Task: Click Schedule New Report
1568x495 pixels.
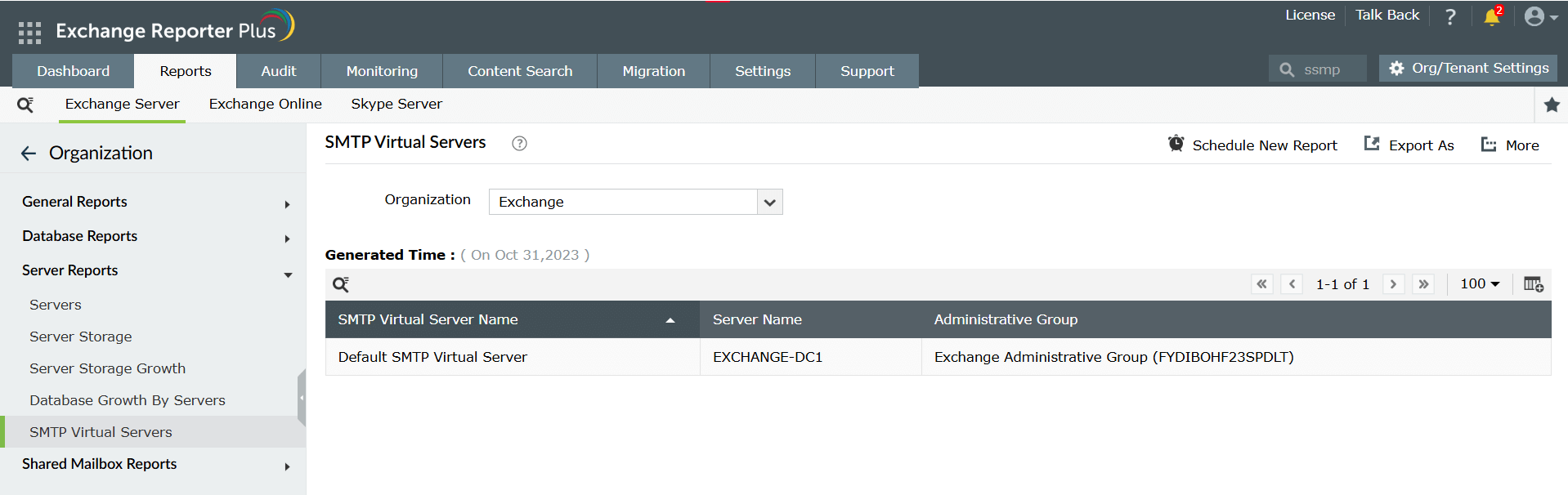Action: 1252,145
